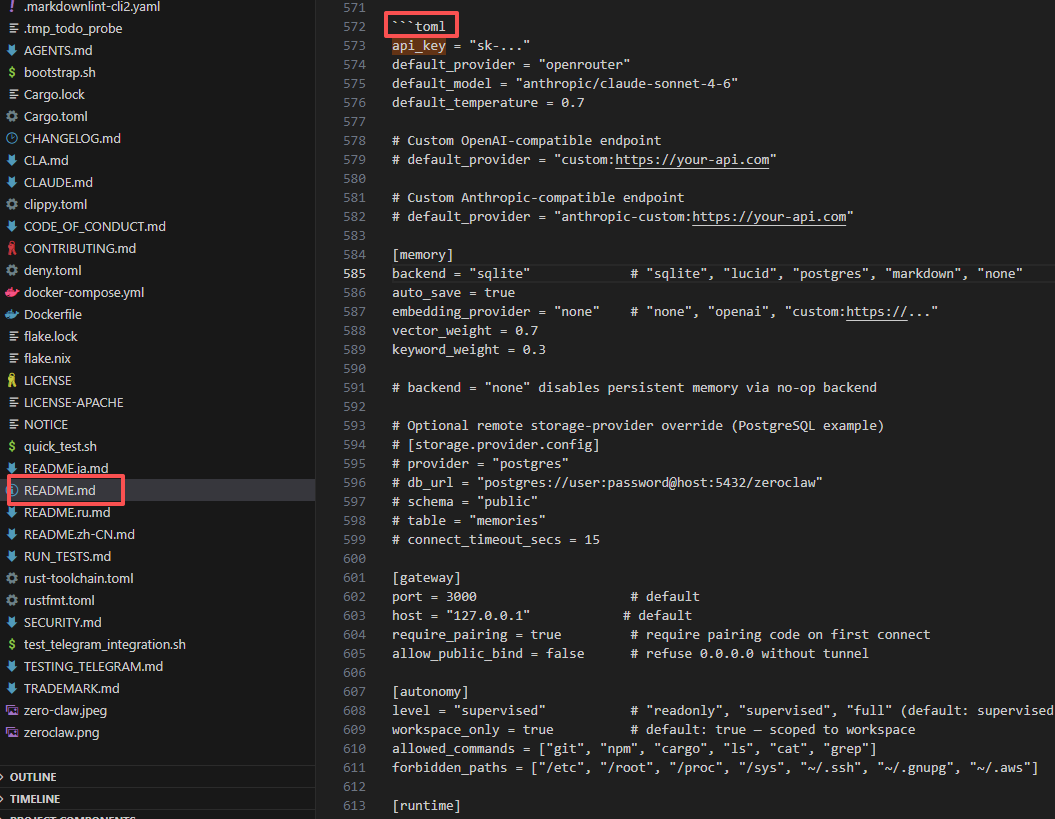The image size is (1055, 819).
Task: Open CLA.md in the explorer
Action: [x=46, y=160]
